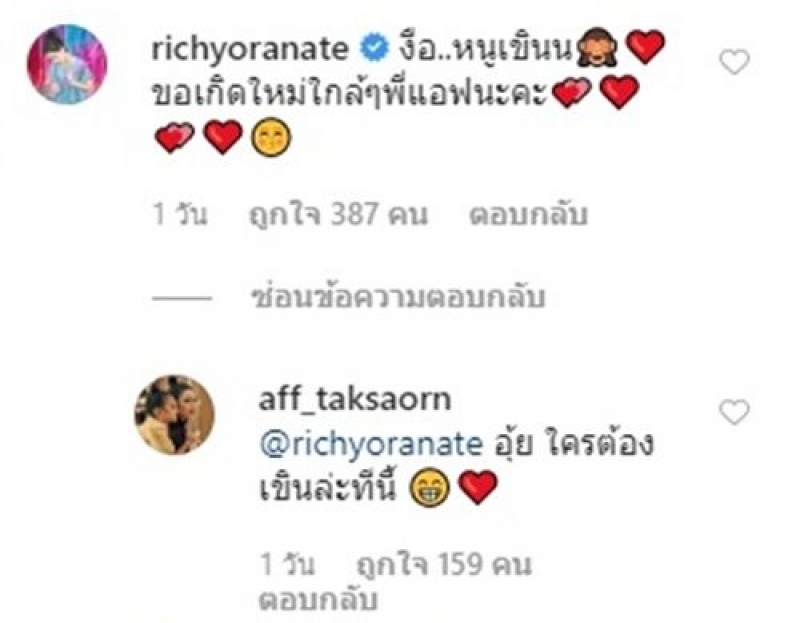Click the 1 วัน timestamp under richyoranate's comment
Image resolution: width=800 pixels, height=623 pixels.
[x=181, y=214]
